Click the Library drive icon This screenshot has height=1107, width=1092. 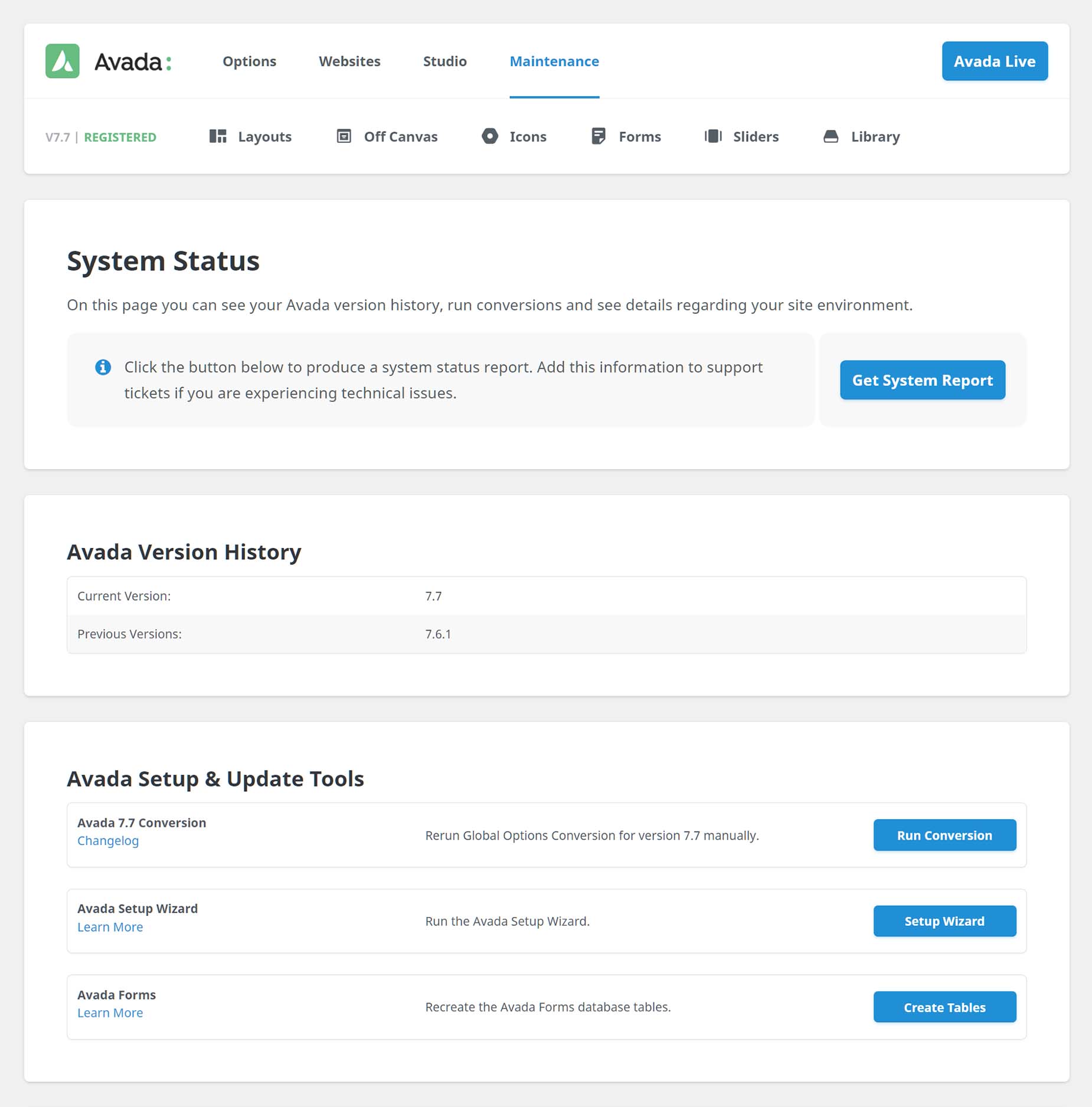831,136
